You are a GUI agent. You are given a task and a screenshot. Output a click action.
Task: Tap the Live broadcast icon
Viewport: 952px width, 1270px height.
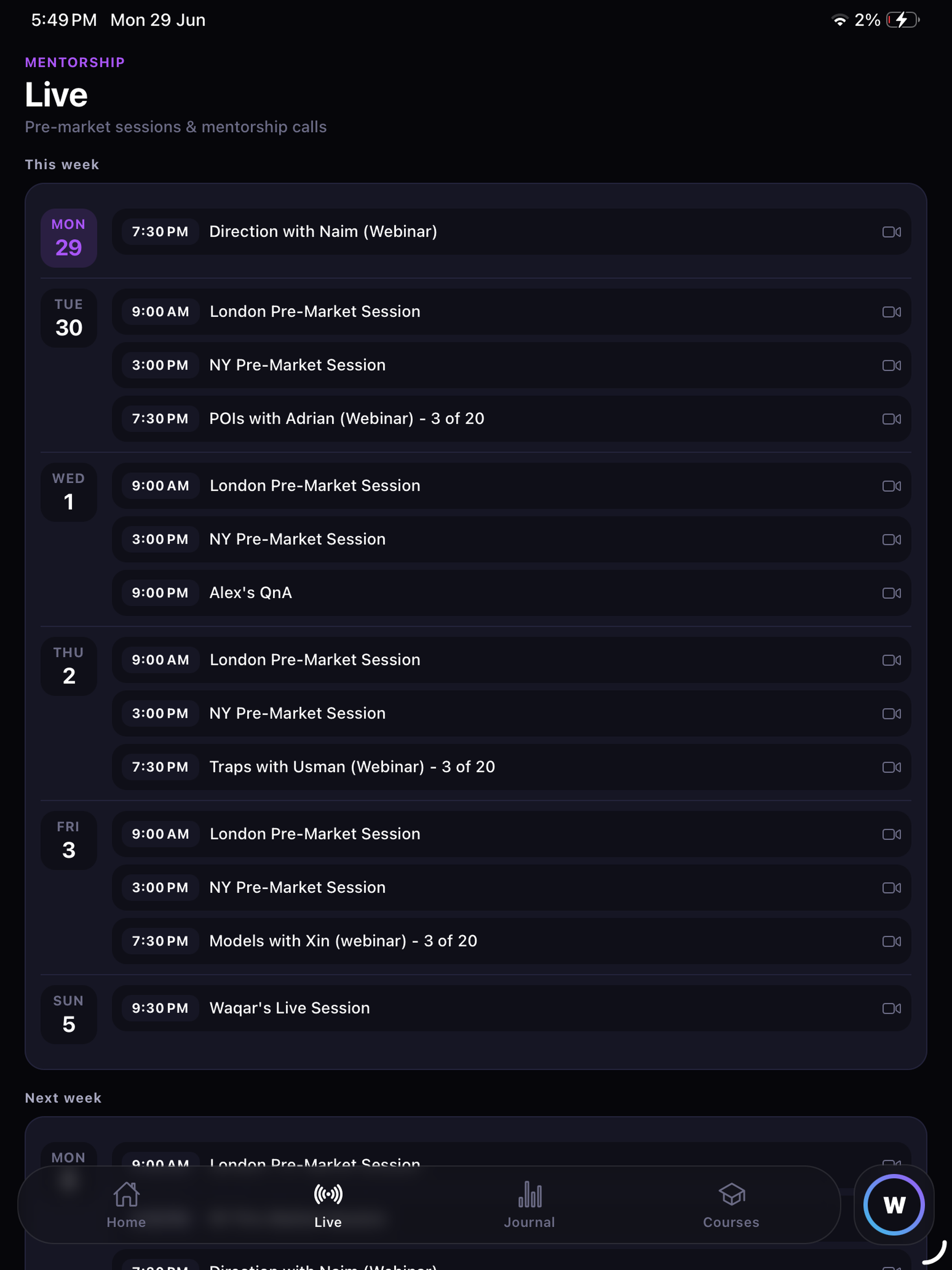(x=328, y=1194)
